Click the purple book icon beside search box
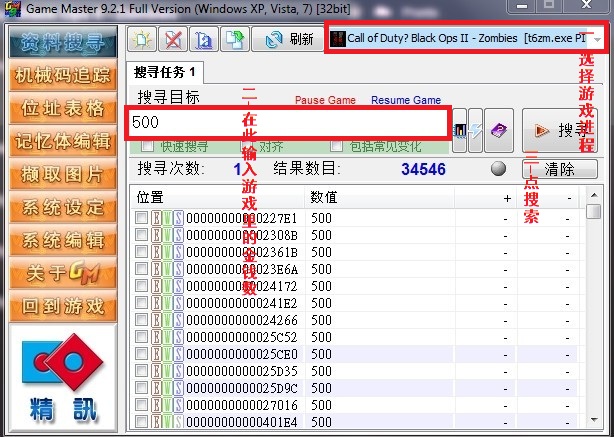The height and width of the screenshot is (437, 614). click(500, 129)
